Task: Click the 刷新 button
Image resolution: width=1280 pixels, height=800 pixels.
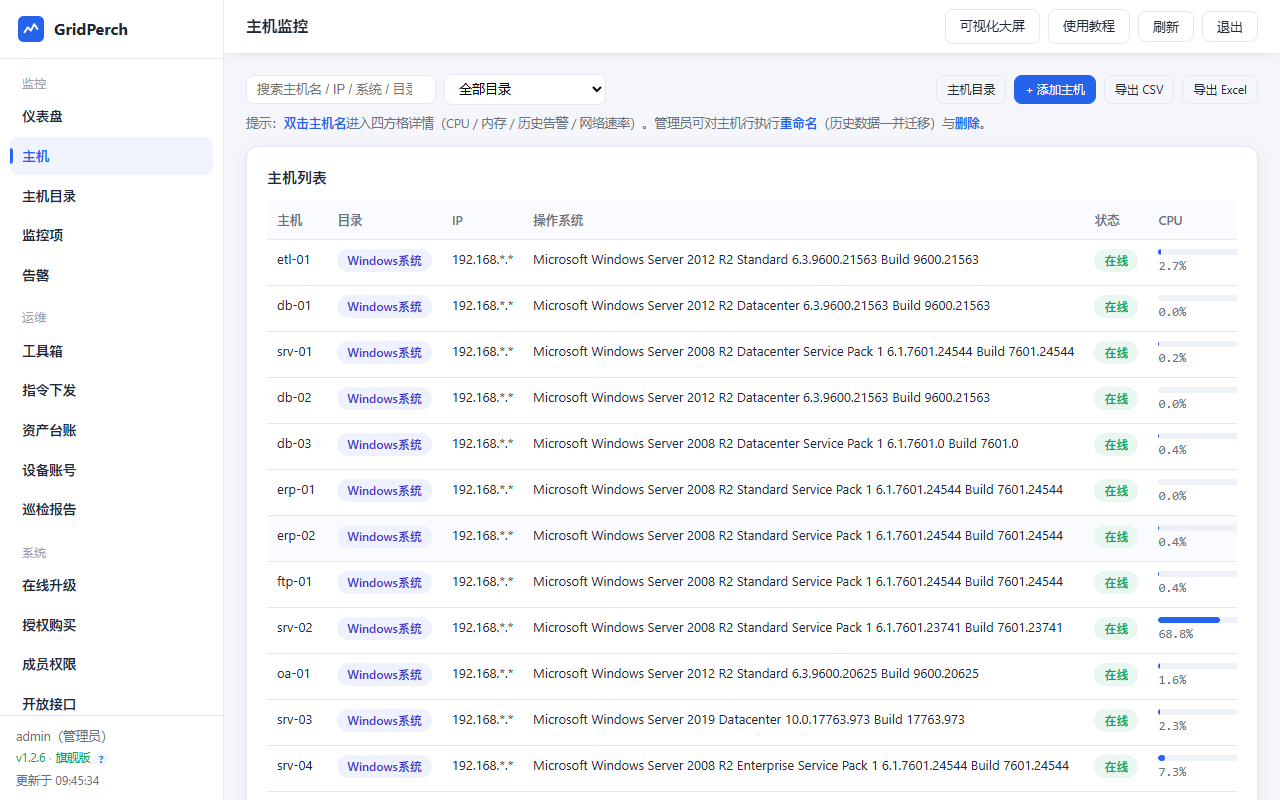Action: click(x=1166, y=27)
